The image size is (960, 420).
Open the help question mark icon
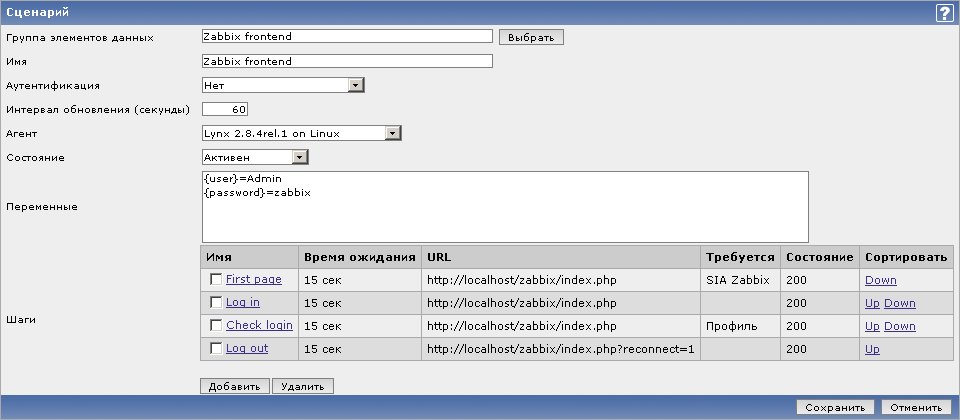point(943,12)
